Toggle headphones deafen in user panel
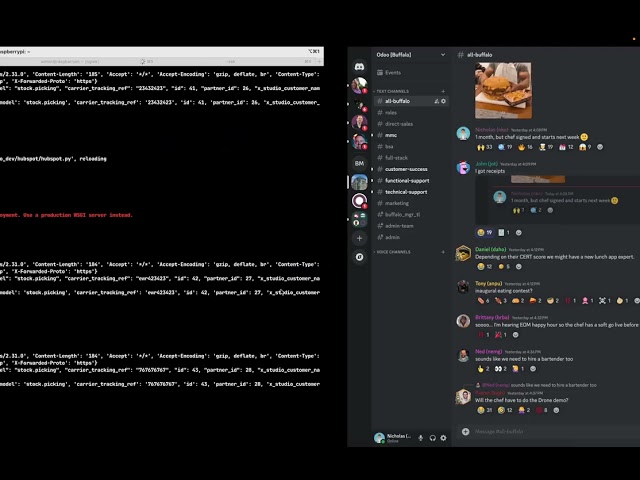Viewport: 640px width, 480px height. (432, 438)
